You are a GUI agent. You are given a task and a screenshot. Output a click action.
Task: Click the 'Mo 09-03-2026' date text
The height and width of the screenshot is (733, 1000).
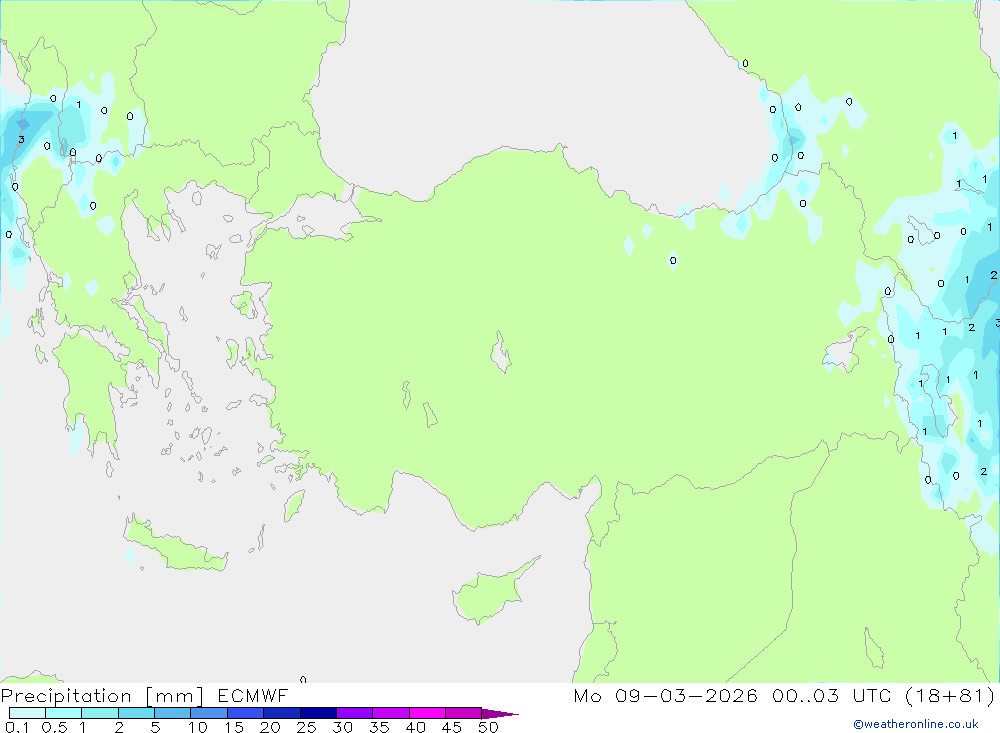pyautogui.click(x=665, y=695)
